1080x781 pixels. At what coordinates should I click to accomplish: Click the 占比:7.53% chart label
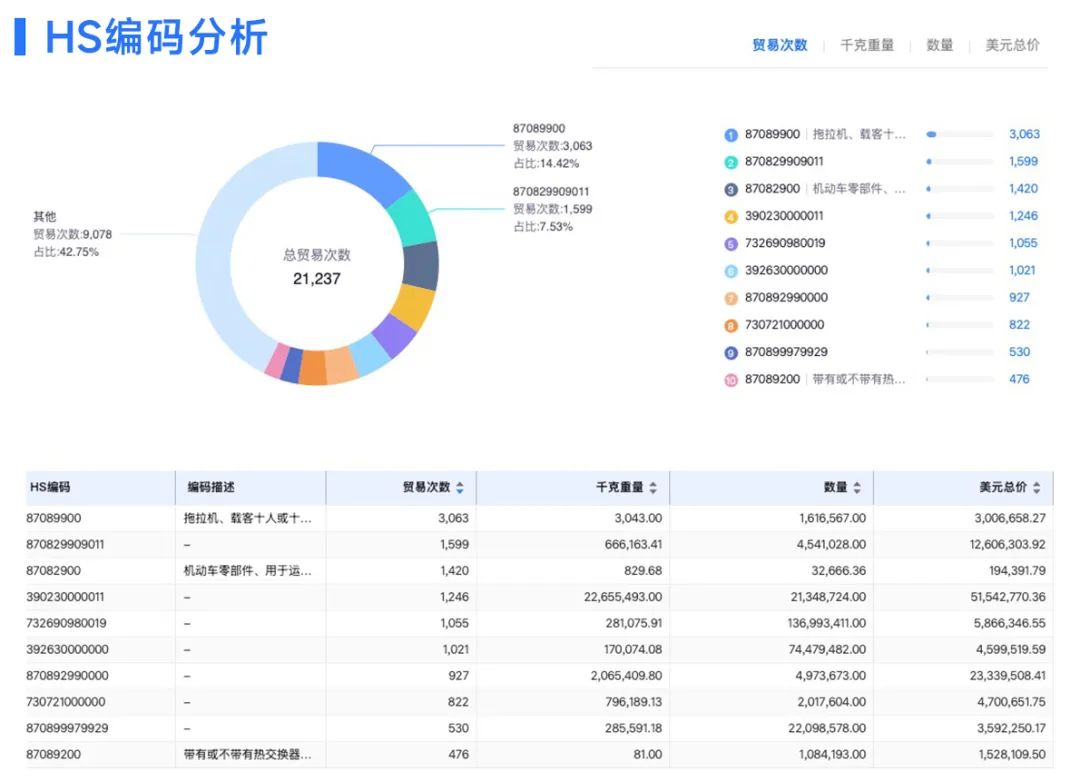point(543,227)
